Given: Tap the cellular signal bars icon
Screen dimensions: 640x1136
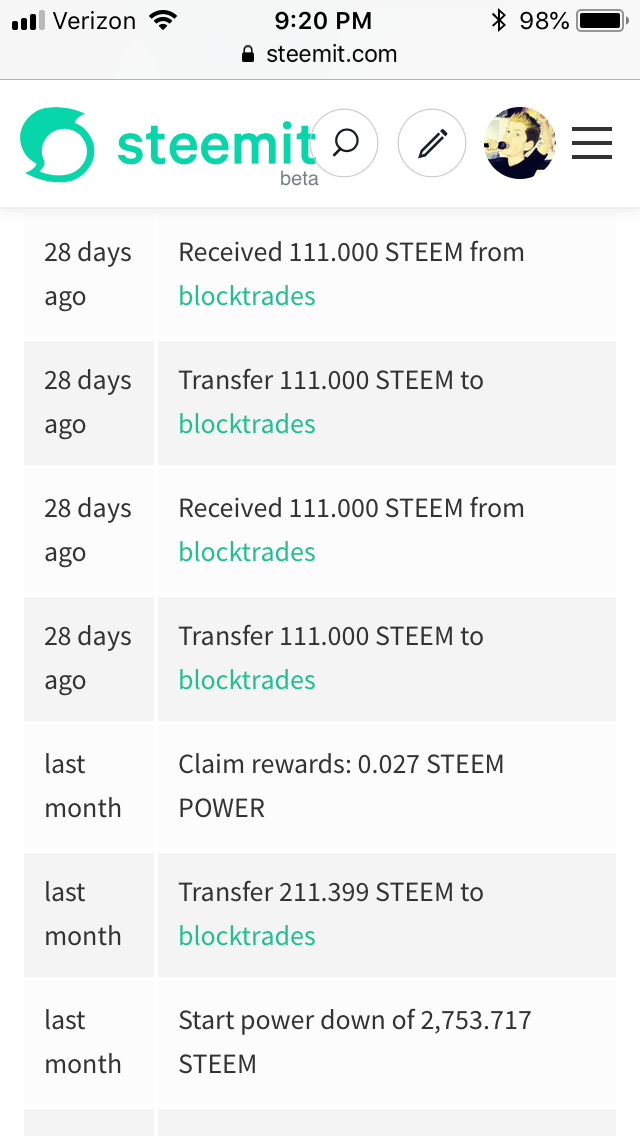Looking at the screenshot, I should pyautogui.click(x=29, y=21).
